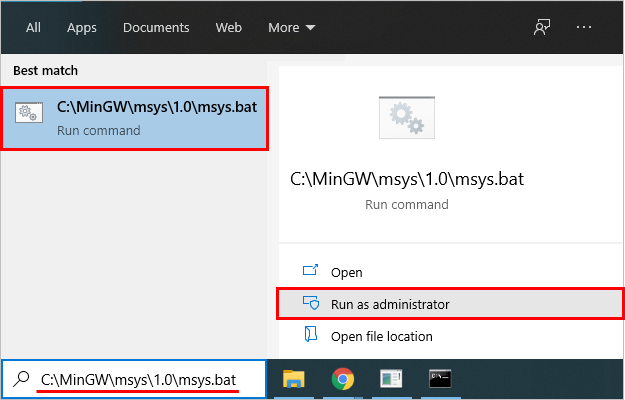This screenshot has width=625, height=400.
Task: Click the file location folder icon
Action: 311,334
